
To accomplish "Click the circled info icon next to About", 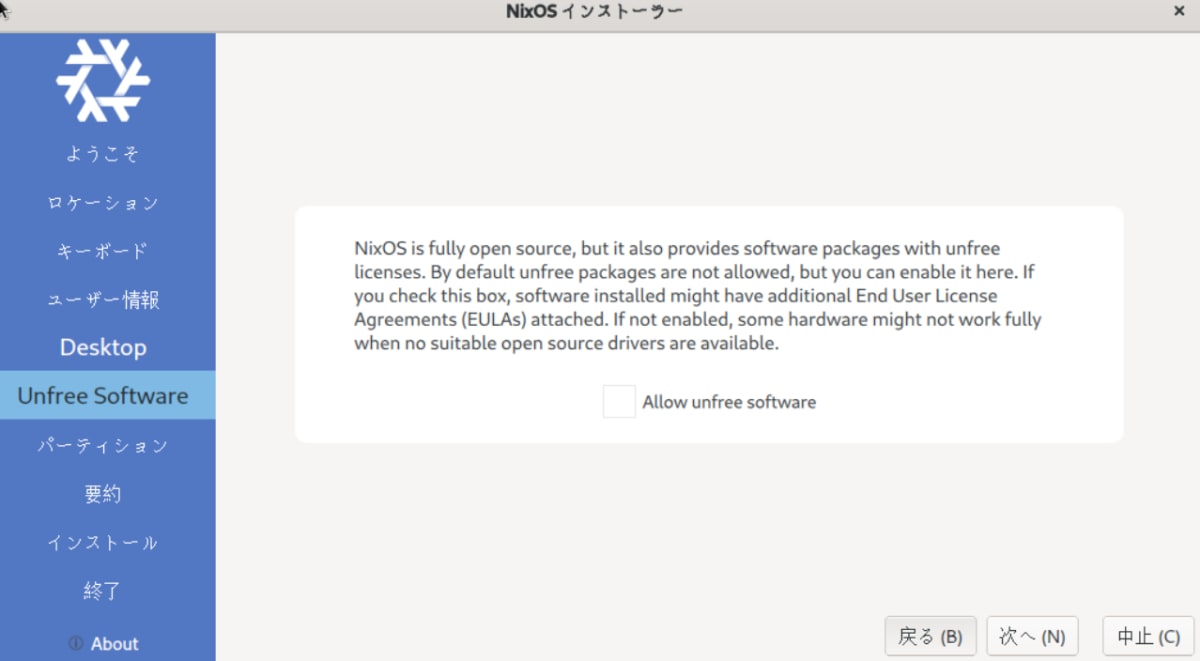I will click(77, 644).
